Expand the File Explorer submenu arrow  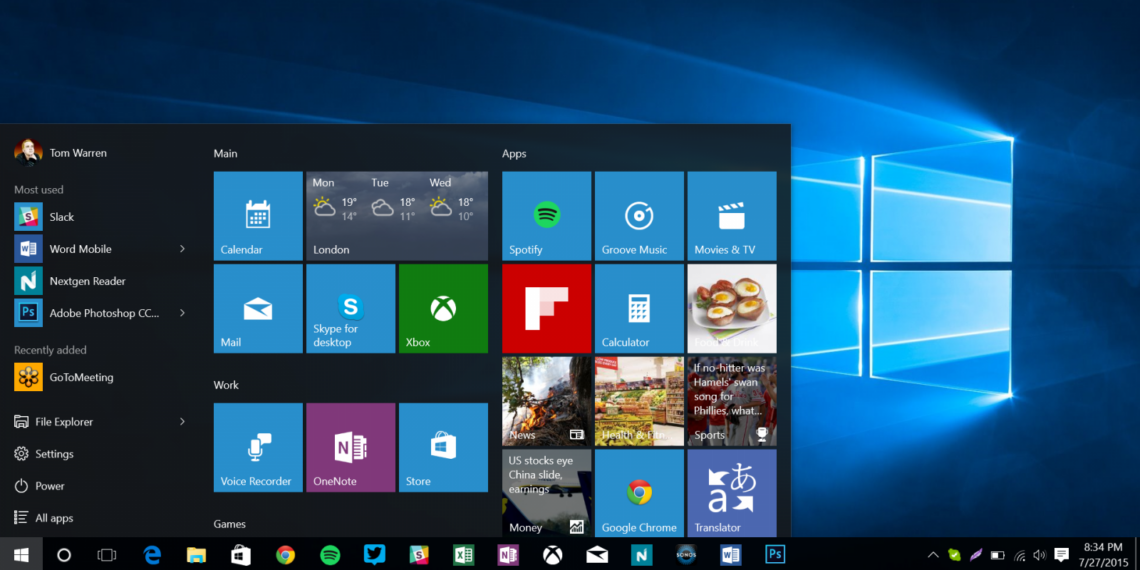182,422
